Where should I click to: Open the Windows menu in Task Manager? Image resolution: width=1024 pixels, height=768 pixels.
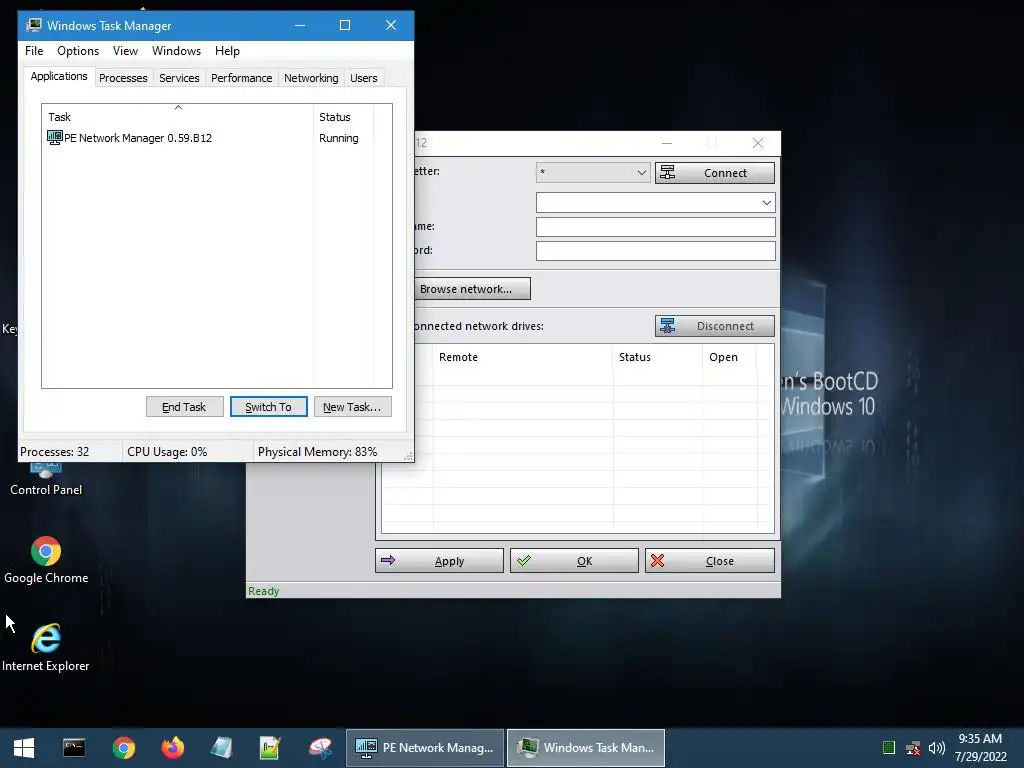[x=176, y=51]
